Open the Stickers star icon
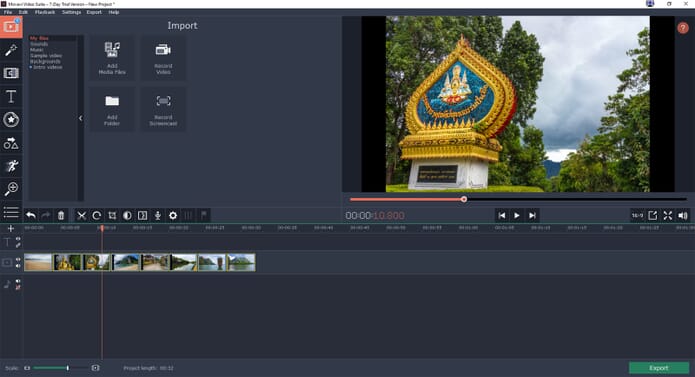The image size is (695, 377). [11, 120]
